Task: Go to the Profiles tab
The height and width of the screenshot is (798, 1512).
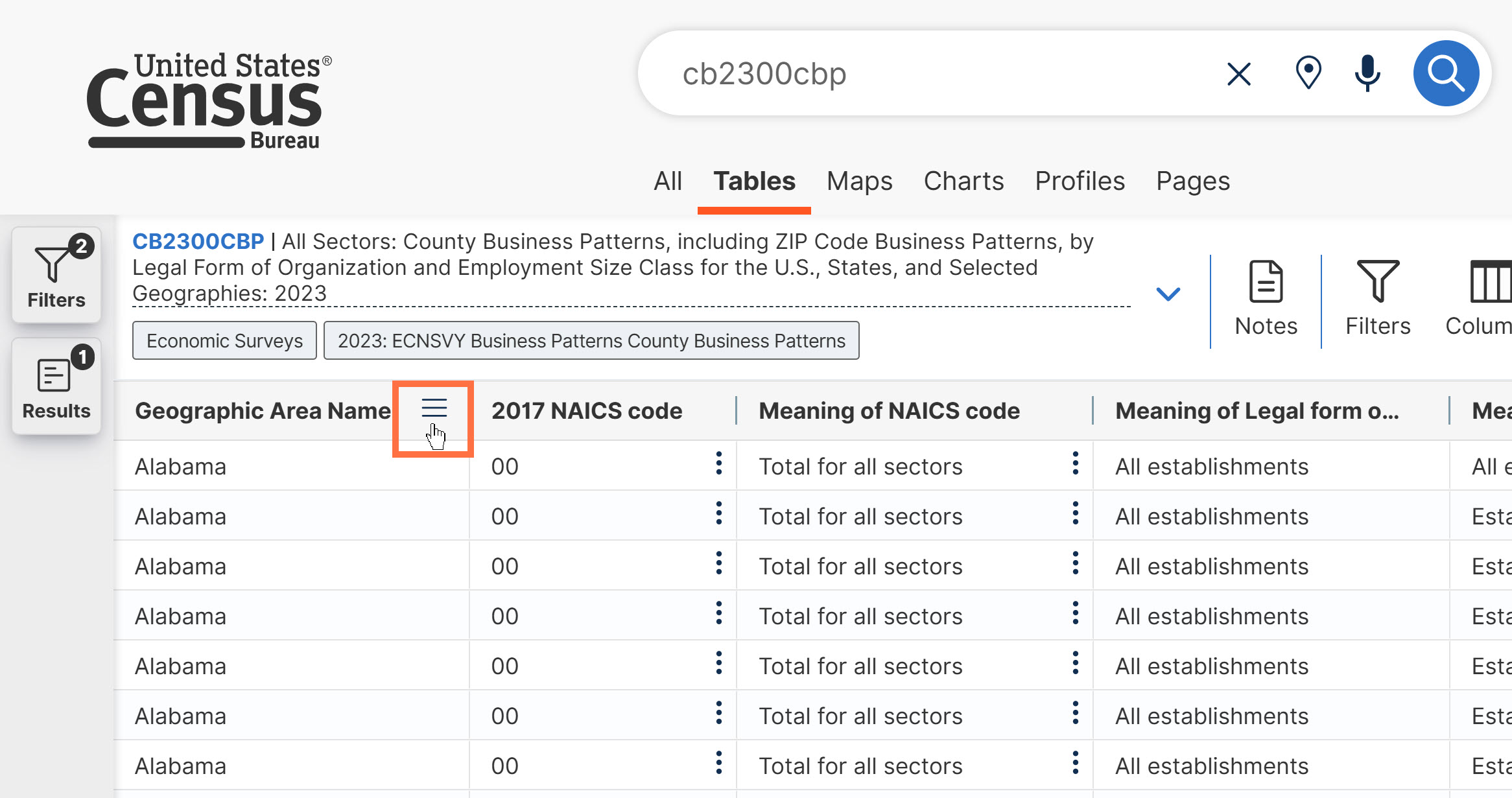Action: tap(1080, 181)
